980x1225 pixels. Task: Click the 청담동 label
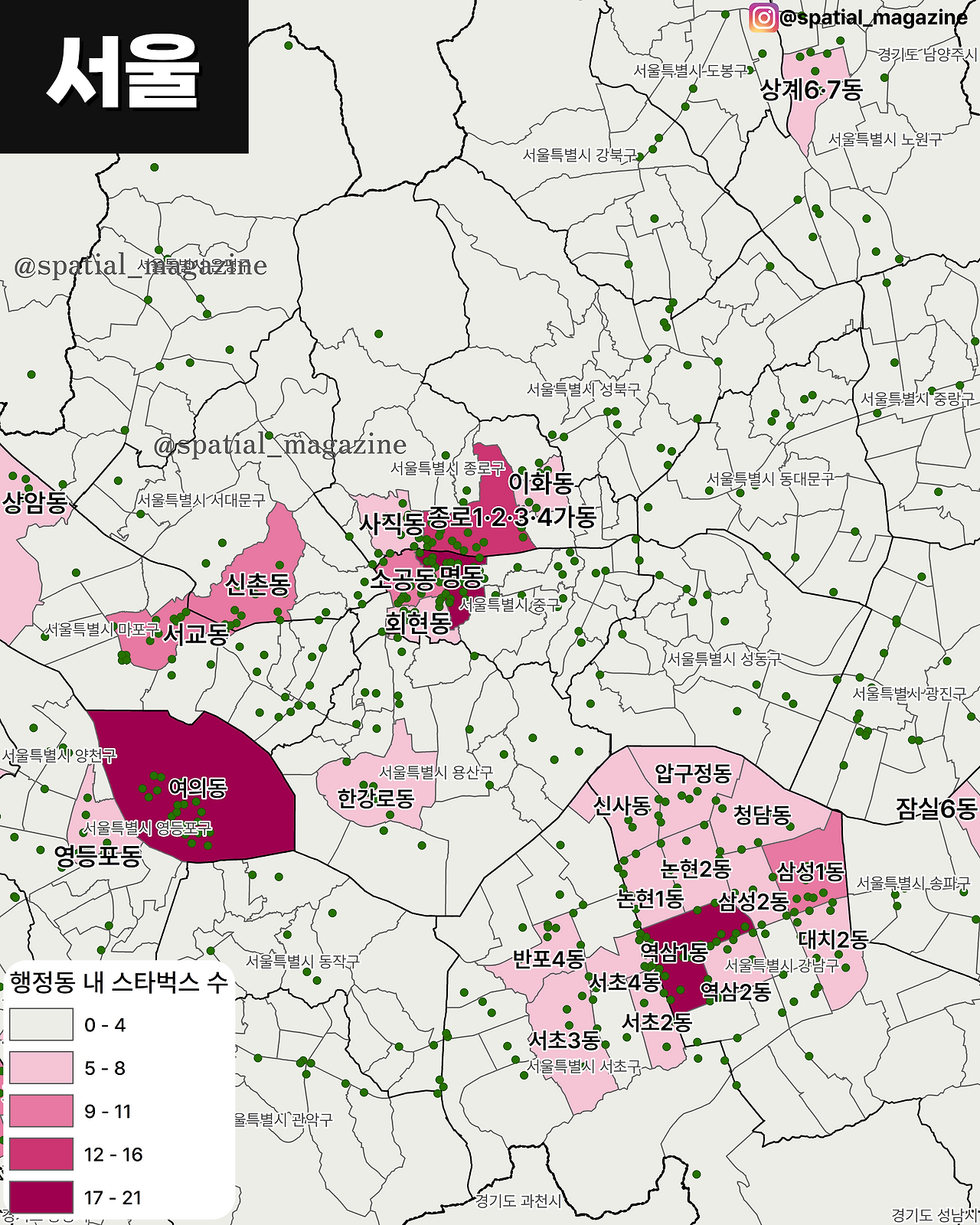point(762,815)
